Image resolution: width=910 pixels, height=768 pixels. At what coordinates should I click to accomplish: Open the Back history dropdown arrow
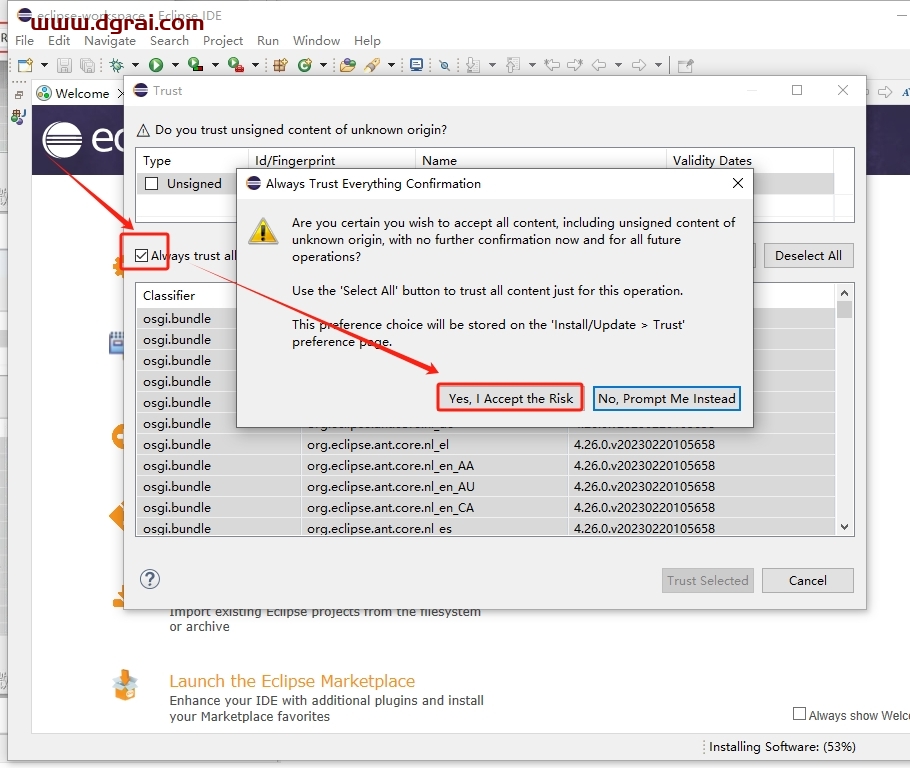pos(618,65)
